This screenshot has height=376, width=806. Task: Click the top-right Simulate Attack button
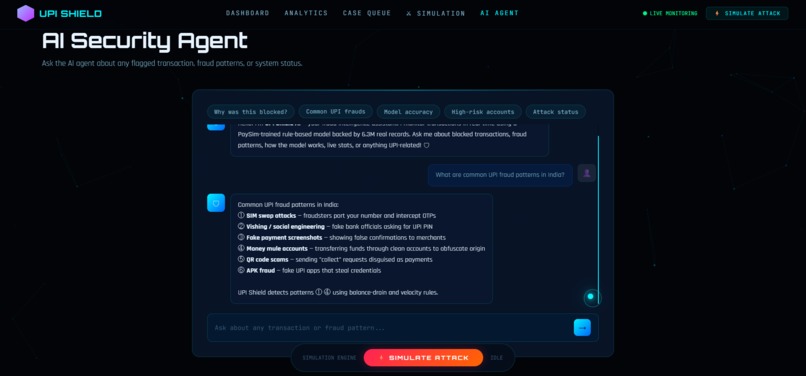pyautogui.click(x=747, y=13)
